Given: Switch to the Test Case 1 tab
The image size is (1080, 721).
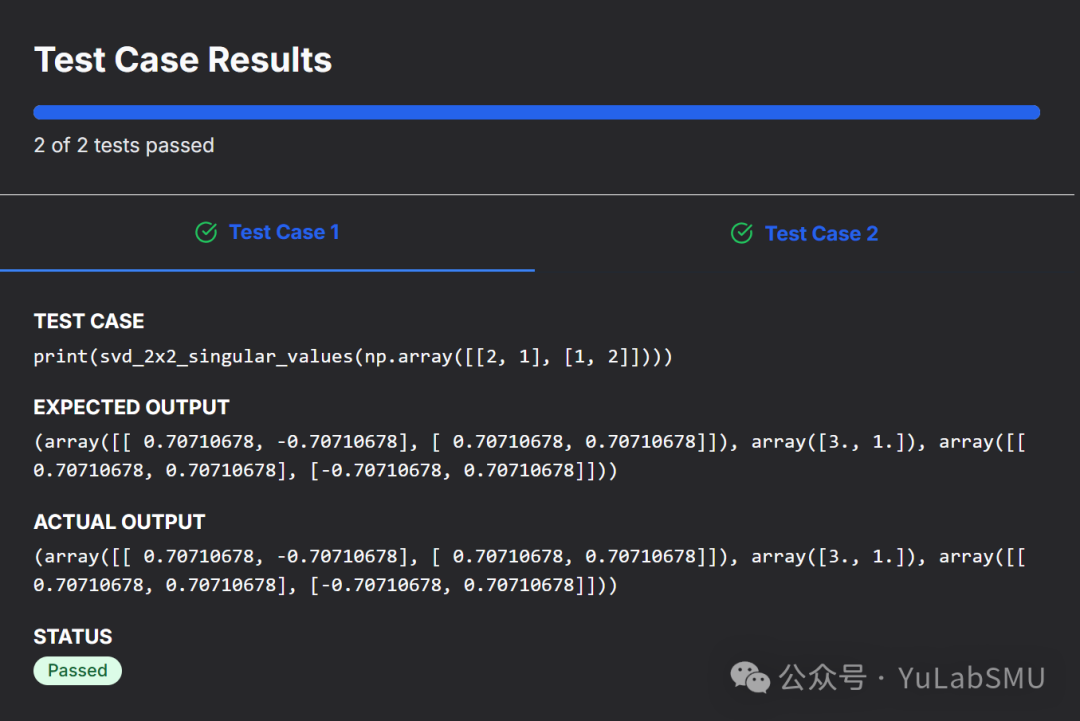Looking at the screenshot, I should click(283, 233).
